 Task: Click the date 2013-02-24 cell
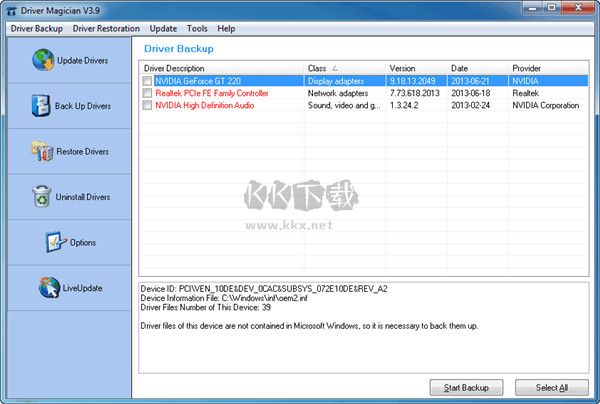(471, 105)
